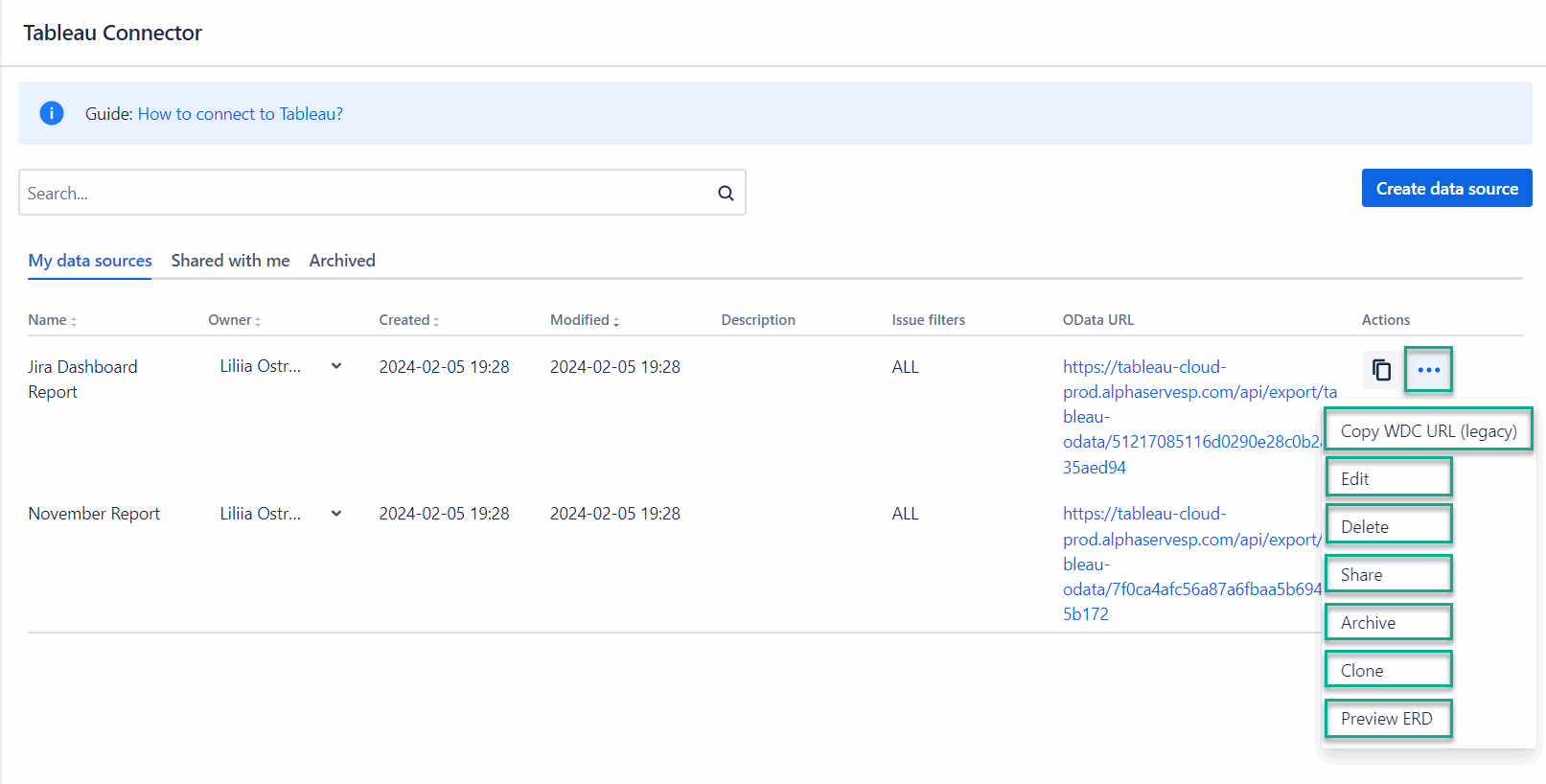The image size is (1546, 784).
Task: Switch to Shared with me tab
Action: (230, 261)
